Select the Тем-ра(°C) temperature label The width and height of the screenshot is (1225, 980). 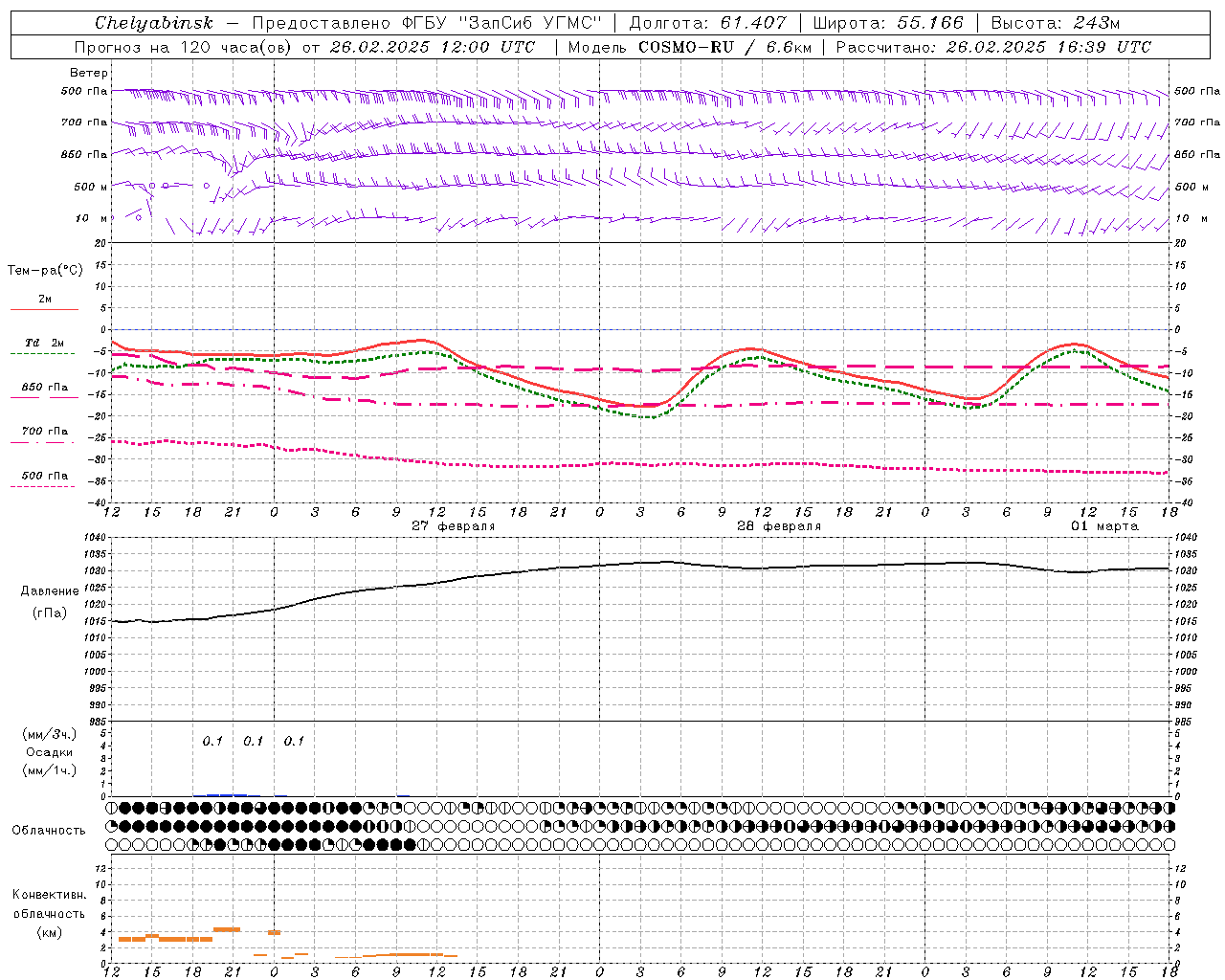point(45,271)
